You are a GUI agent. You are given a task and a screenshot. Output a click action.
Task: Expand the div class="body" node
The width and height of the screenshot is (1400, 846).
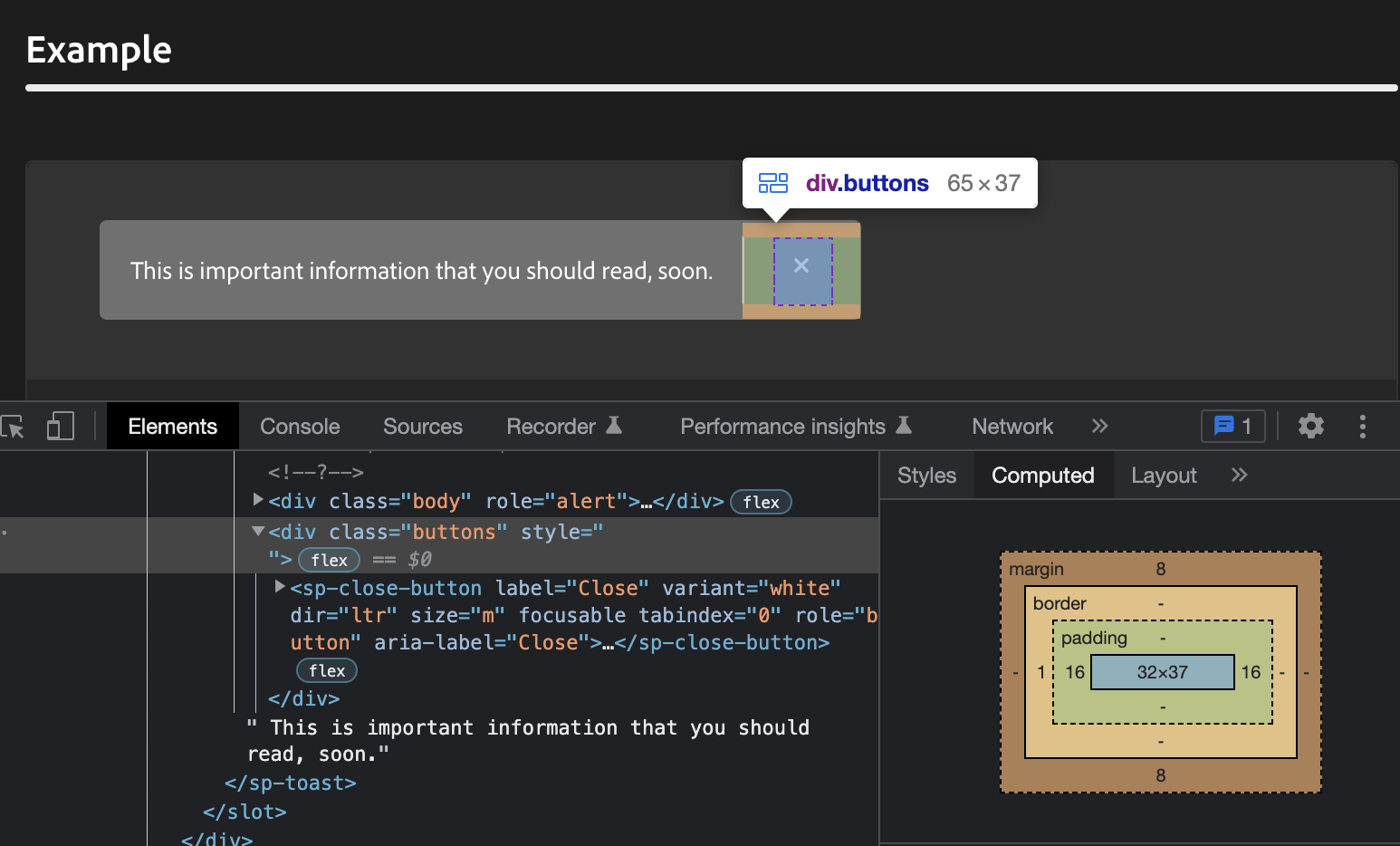258,500
